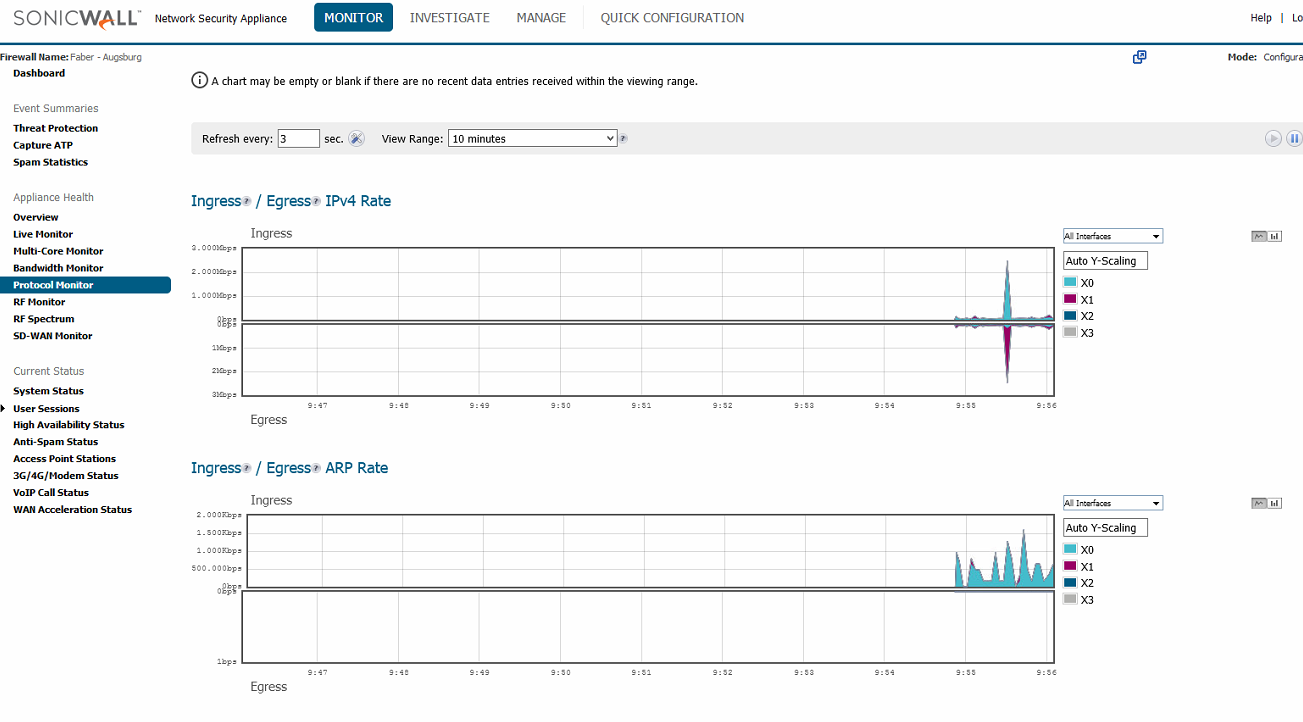The image size is (1303, 722).
Task: Open Spam Statistics
Action: [x=51, y=162]
